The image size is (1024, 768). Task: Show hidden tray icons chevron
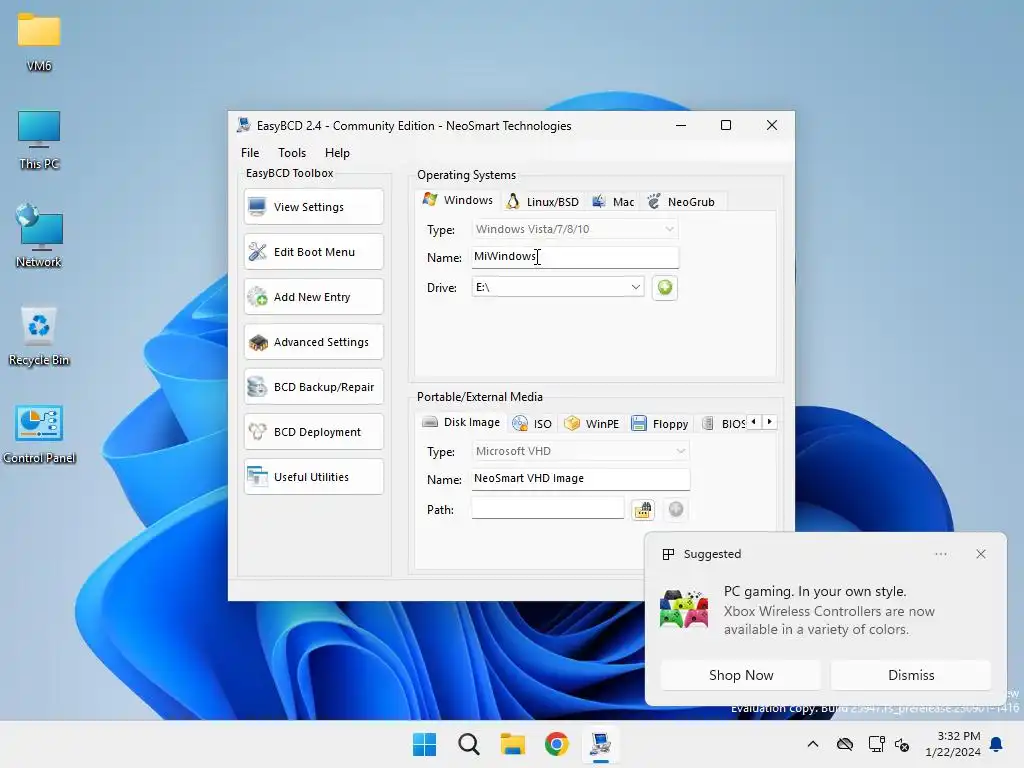pos(813,744)
